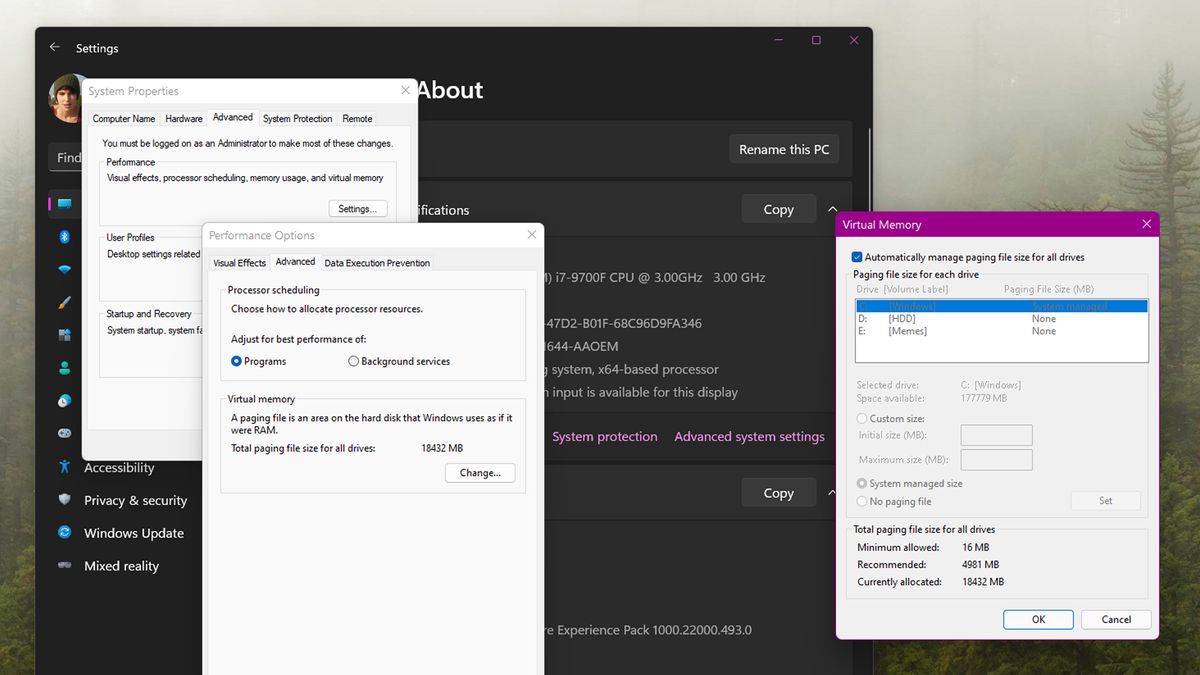Select the Time & language clock icon

63,400
